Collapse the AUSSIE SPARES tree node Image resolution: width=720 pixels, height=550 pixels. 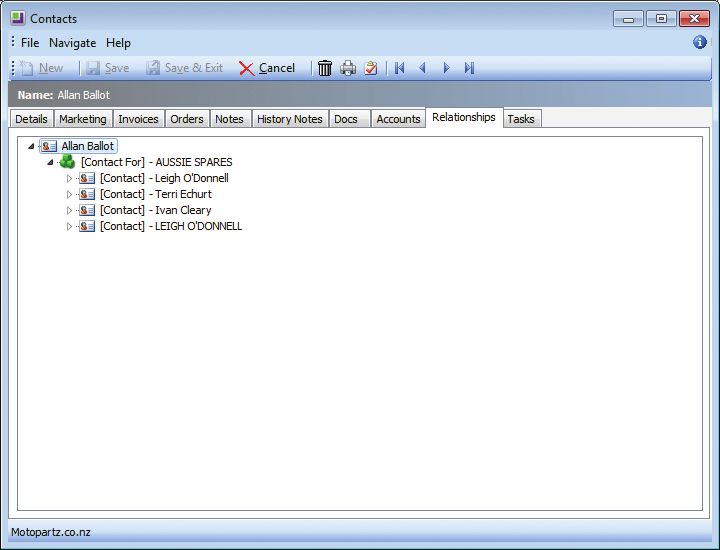pos(50,162)
